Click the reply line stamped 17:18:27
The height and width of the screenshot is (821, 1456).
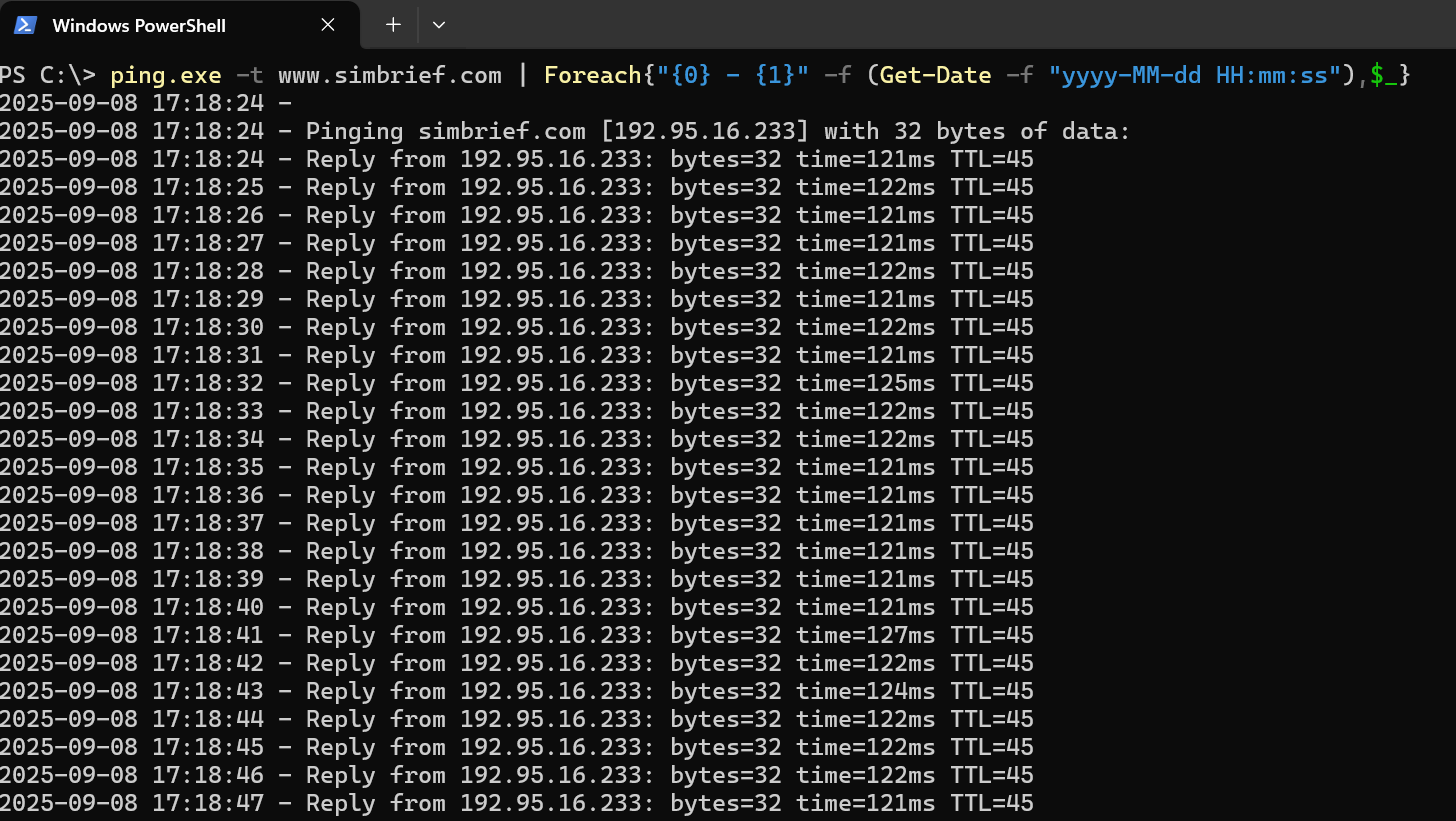[517, 243]
